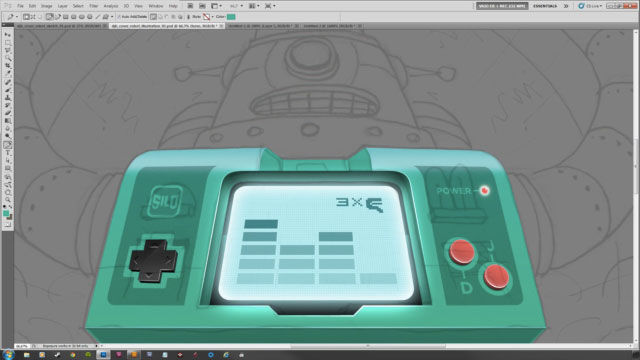Select the Brush tool
Screen dimensions: 640x360
click(8, 90)
